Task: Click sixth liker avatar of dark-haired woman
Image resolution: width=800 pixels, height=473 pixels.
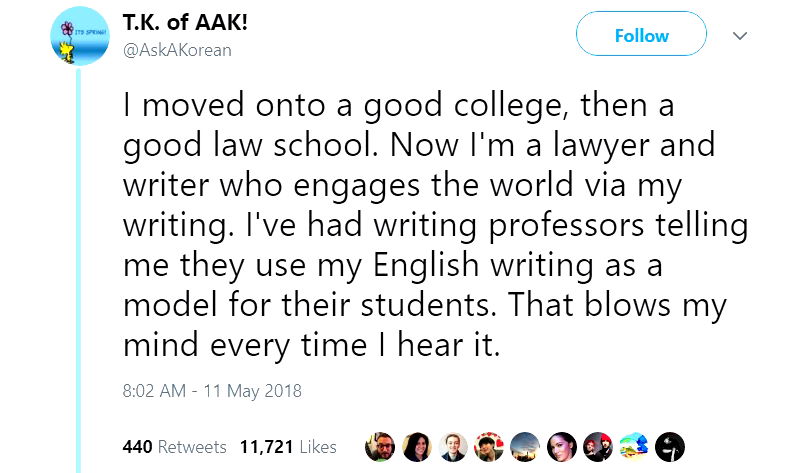Action: click(x=560, y=446)
